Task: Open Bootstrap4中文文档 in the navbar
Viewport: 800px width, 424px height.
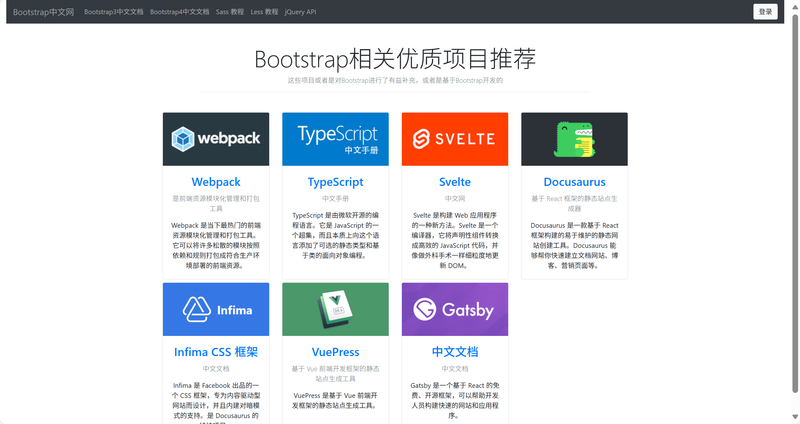Action: point(180,12)
